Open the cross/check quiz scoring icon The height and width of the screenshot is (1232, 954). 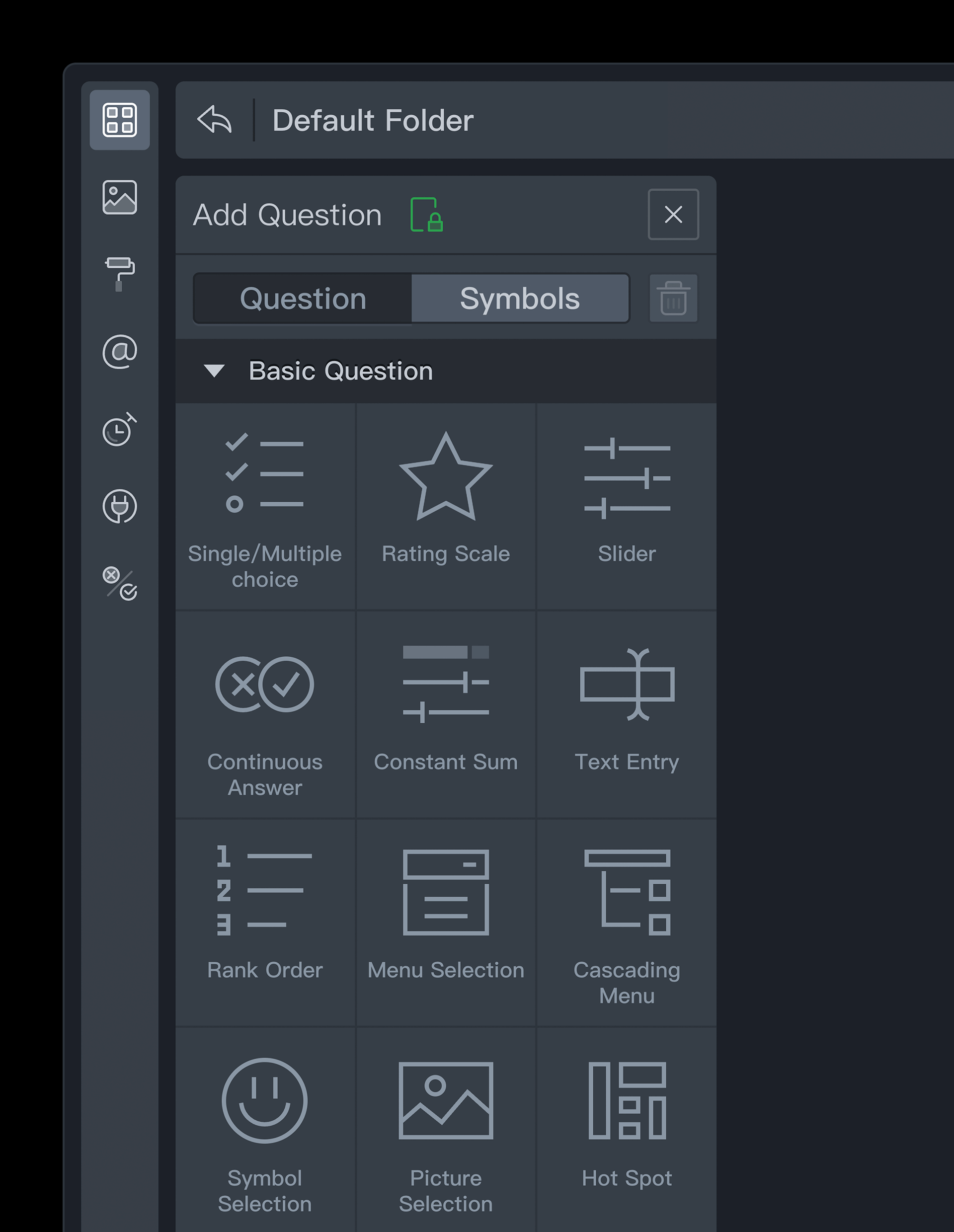(120, 583)
